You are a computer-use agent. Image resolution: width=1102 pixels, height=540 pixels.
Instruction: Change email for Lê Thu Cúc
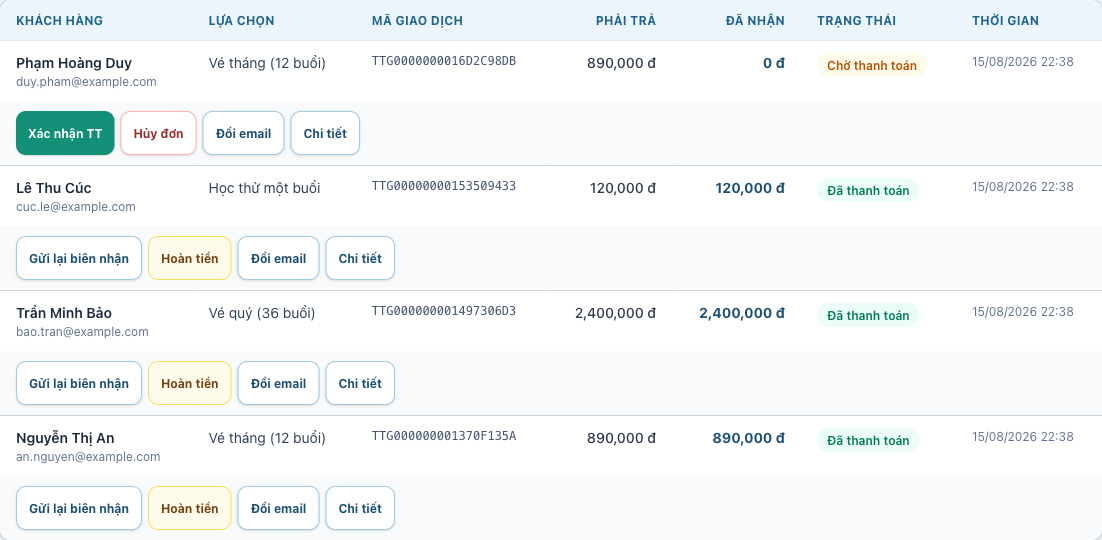278,258
